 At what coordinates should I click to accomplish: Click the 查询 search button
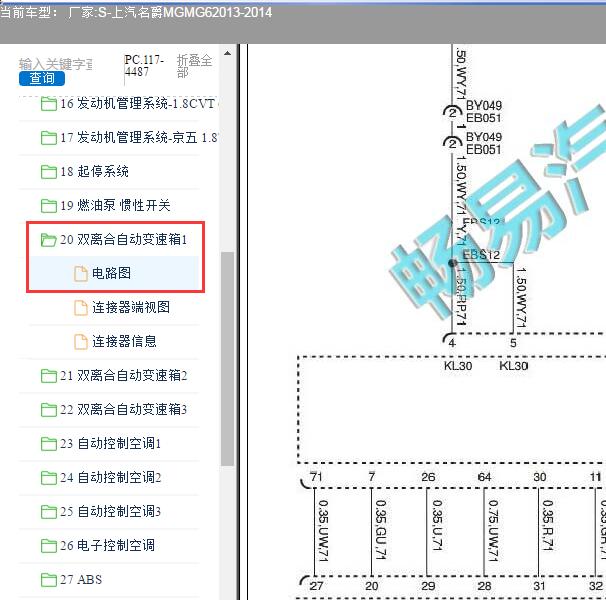(42, 78)
